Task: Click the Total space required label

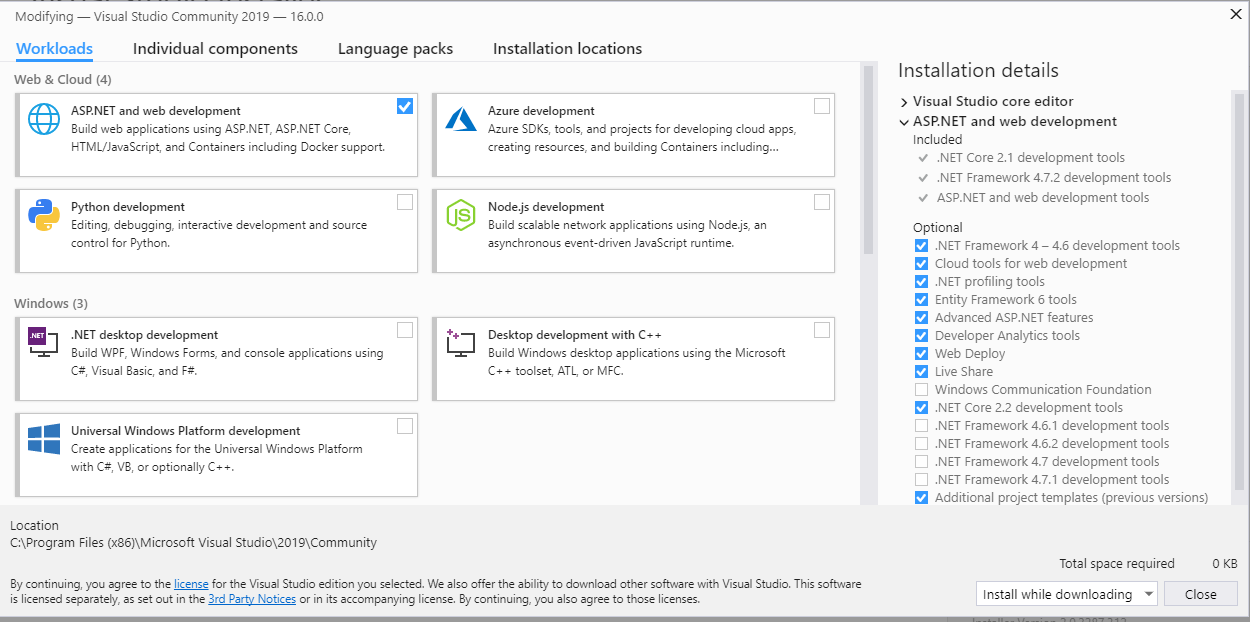Action: 1117,564
